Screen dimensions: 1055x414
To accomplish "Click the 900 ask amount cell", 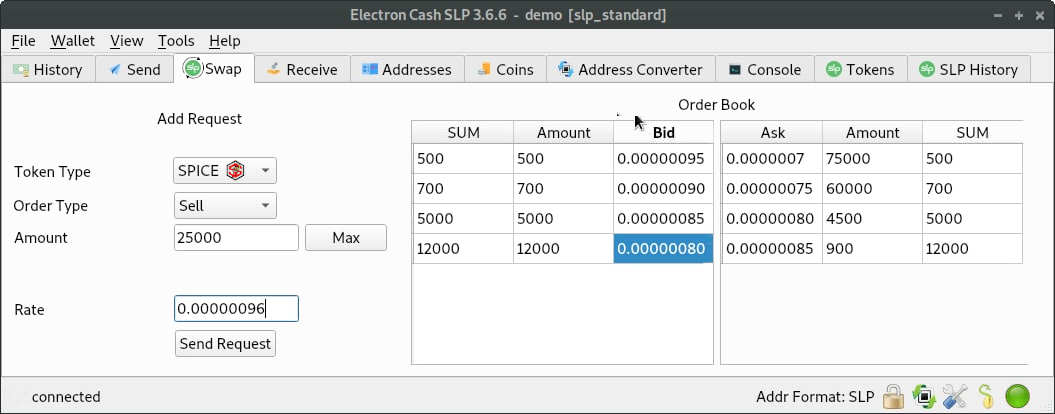I will click(873, 248).
